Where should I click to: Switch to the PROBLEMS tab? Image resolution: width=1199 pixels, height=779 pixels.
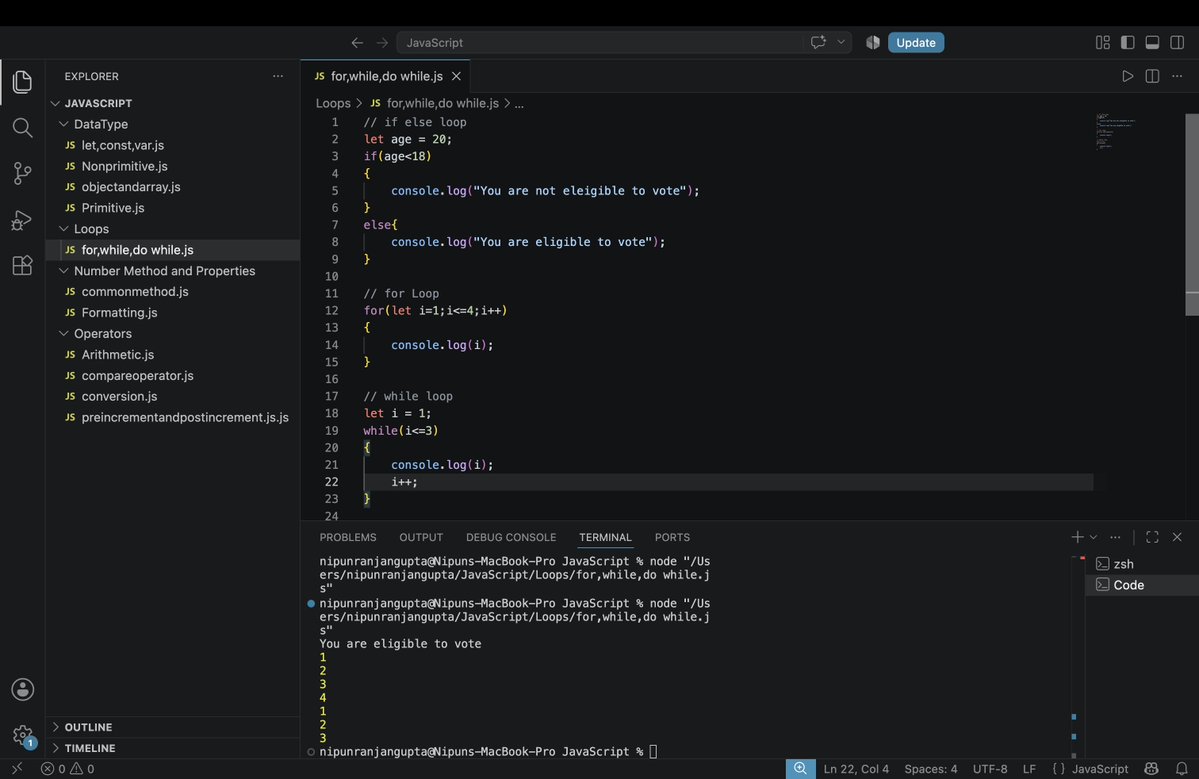point(348,537)
